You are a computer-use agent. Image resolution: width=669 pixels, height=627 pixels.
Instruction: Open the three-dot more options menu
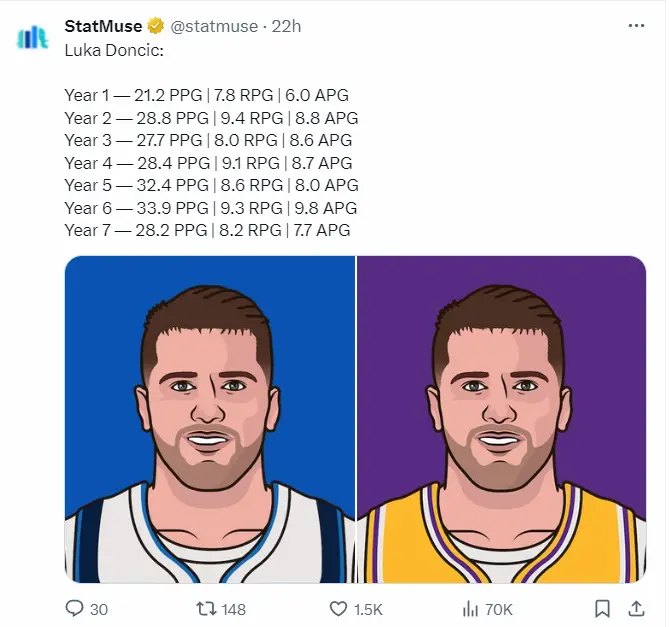point(635,25)
